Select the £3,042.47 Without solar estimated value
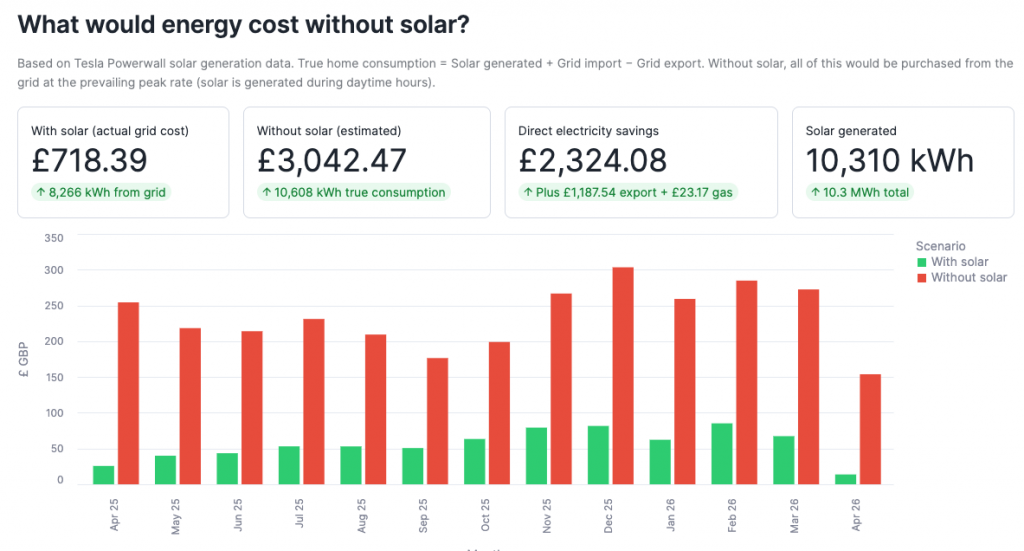This screenshot has height=551, width=1024. pos(331,160)
